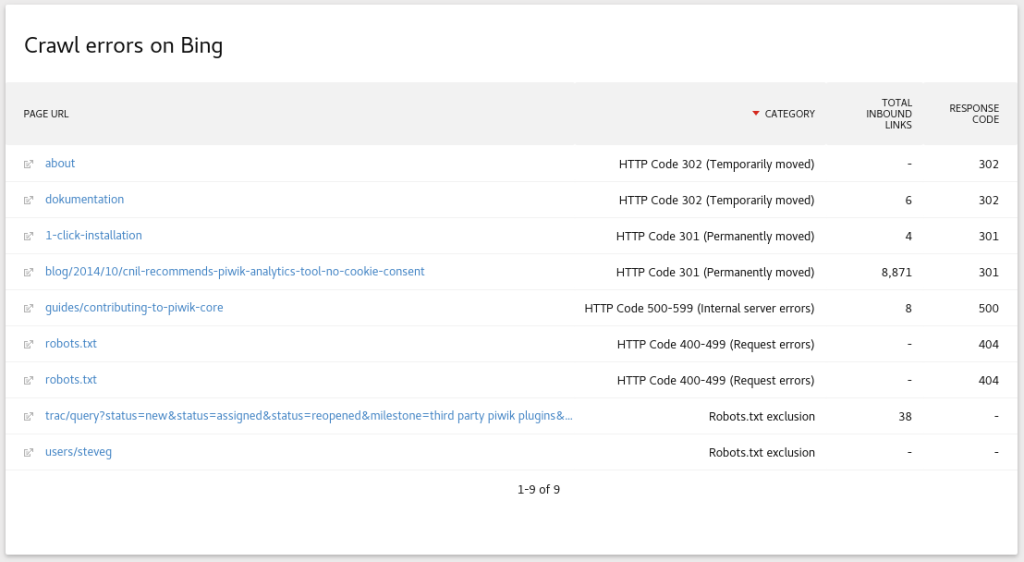
Task: Click external-link icon beside the trac/query URL
Action: (29, 416)
